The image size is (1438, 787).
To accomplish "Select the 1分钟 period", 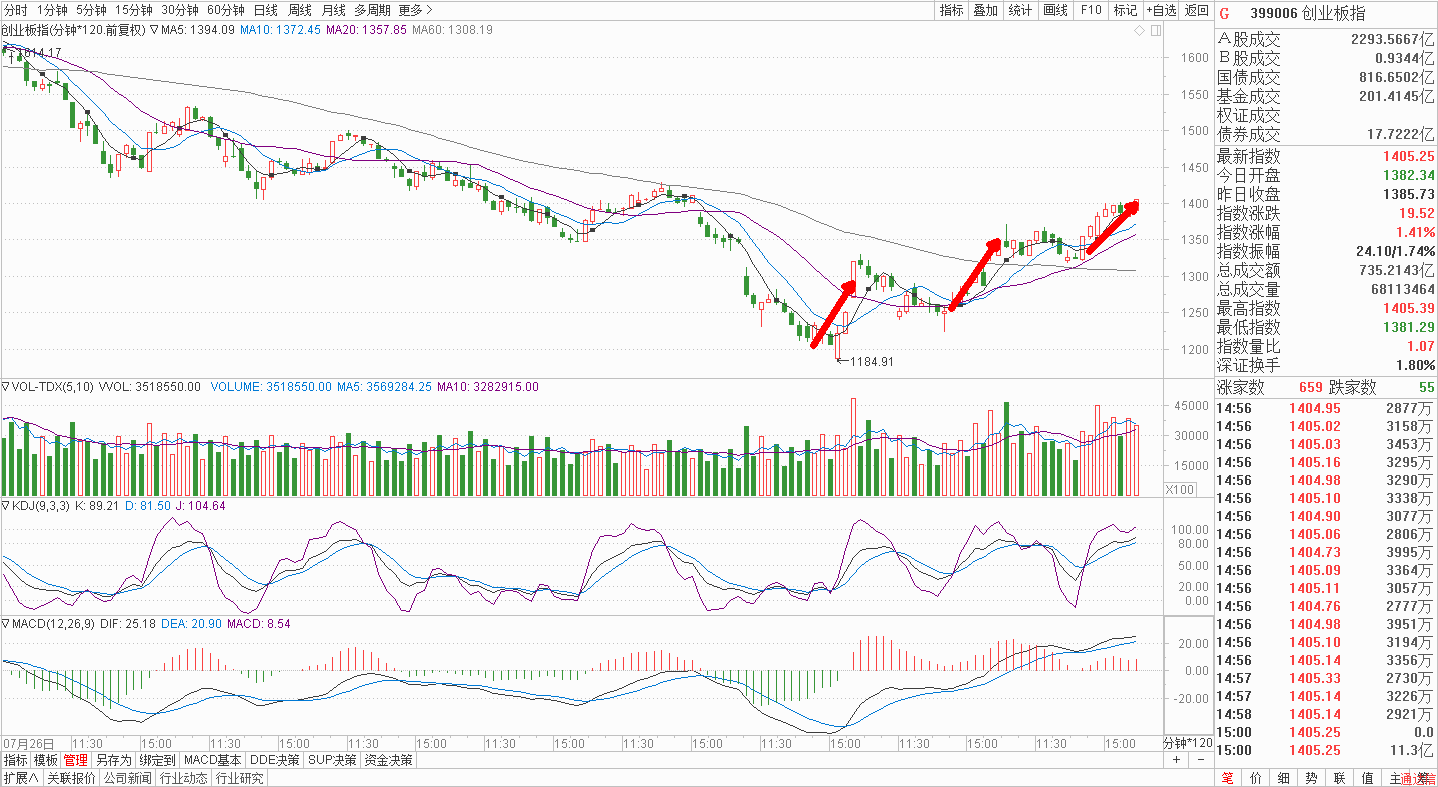I will click(52, 10).
